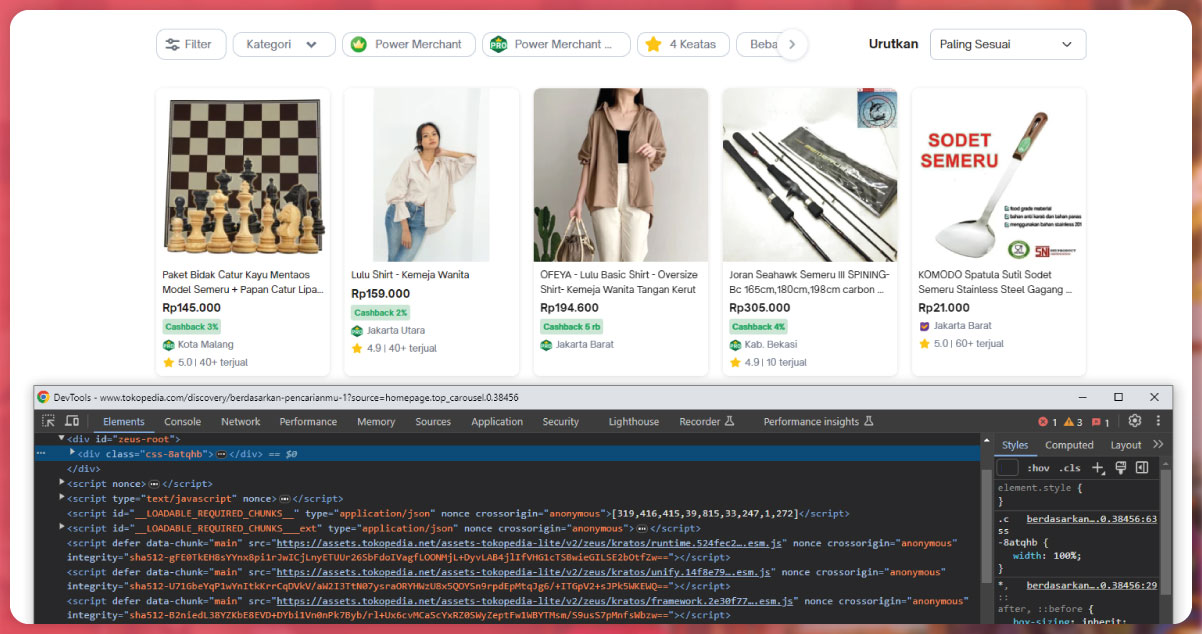The width and height of the screenshot is (1202, 634).
Task: Open the Filter button
Action: 191,44
